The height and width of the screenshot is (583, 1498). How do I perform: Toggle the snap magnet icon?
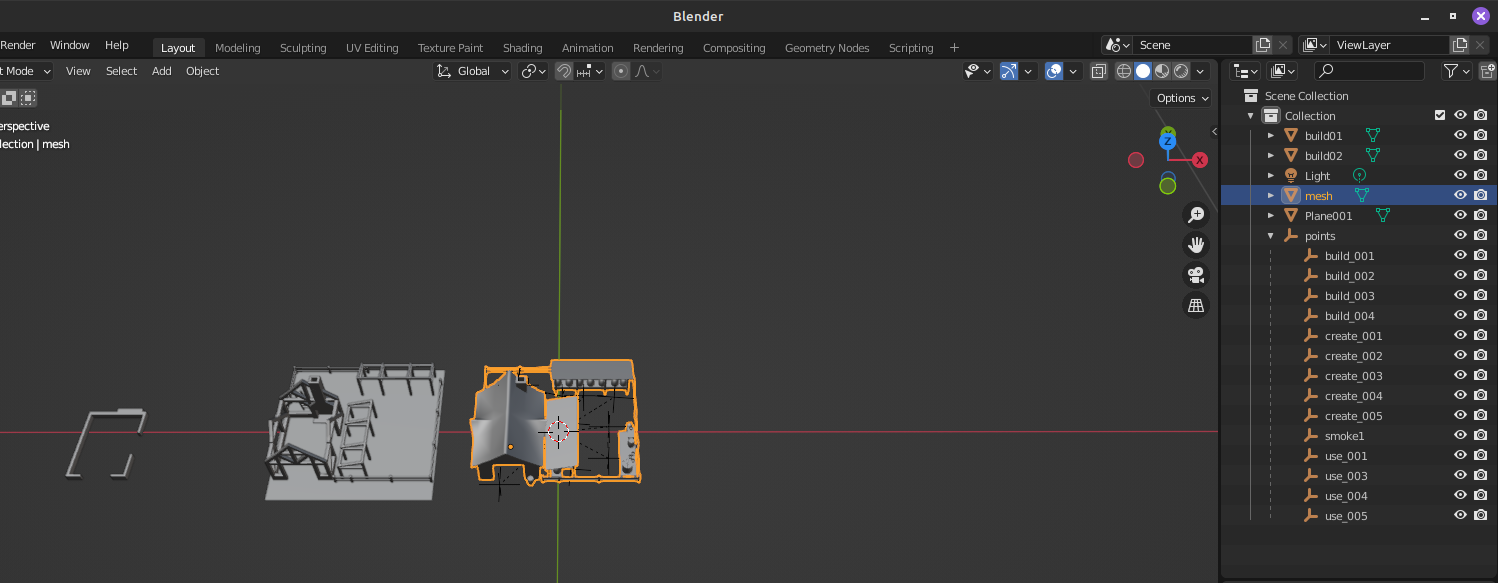click(564, 71)
